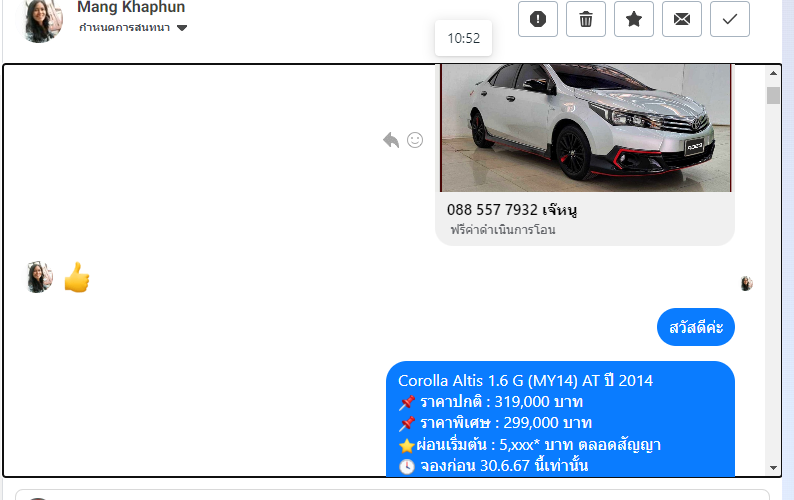The width and height of the screenshot is (794, 500).
Task: Click the ฟรีค่าดำเนินการโอน subtitle text
Action: click(x=503, y=230)
